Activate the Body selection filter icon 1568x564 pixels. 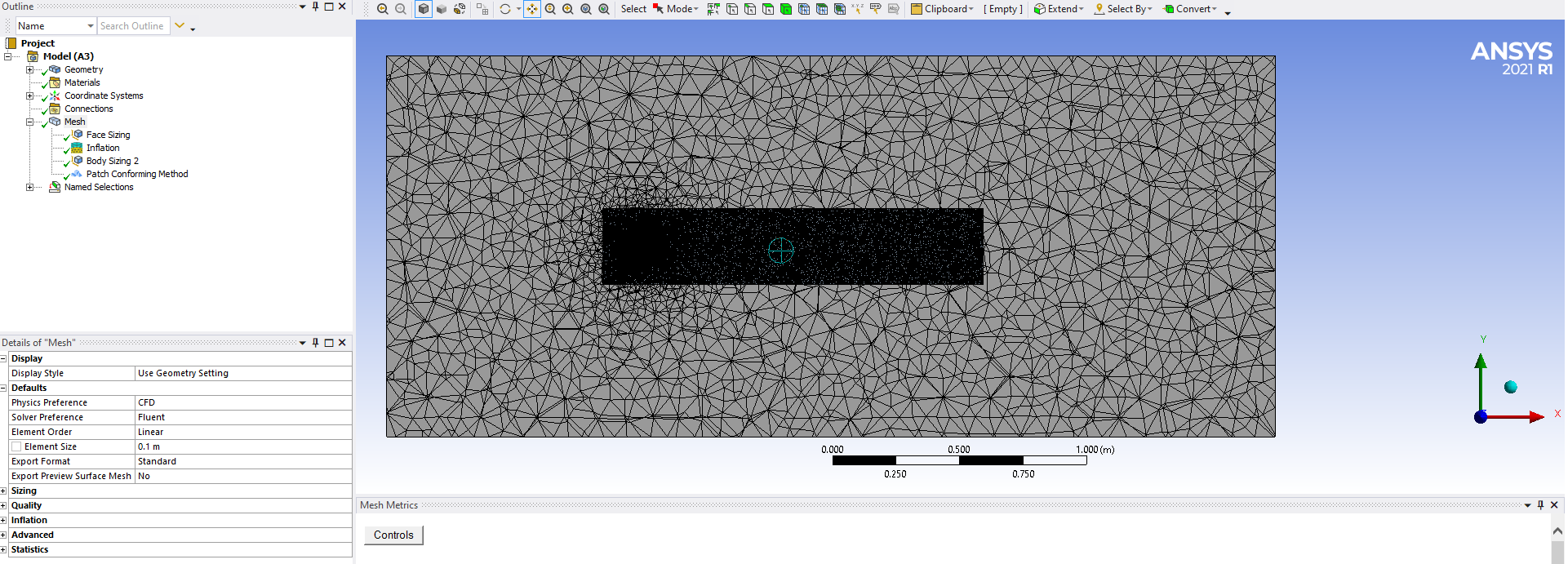[786, 9]
